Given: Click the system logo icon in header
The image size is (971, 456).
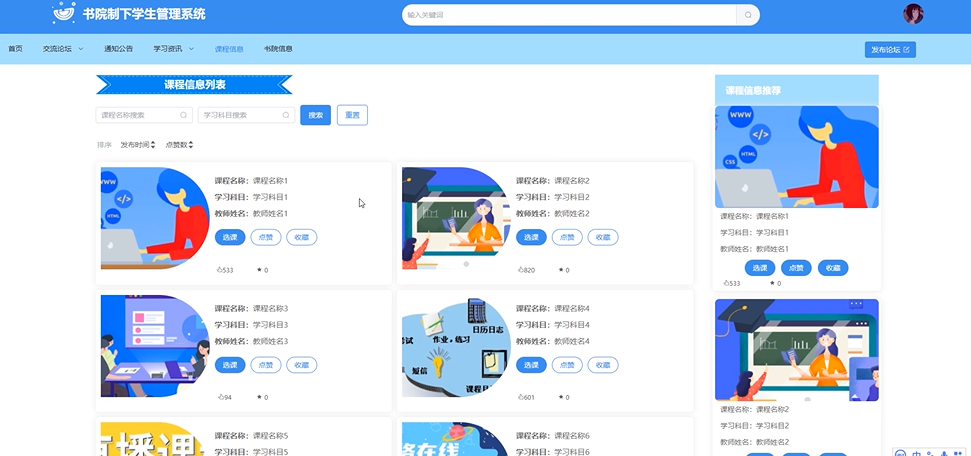Looking at the screenshot, I should 64,13.
